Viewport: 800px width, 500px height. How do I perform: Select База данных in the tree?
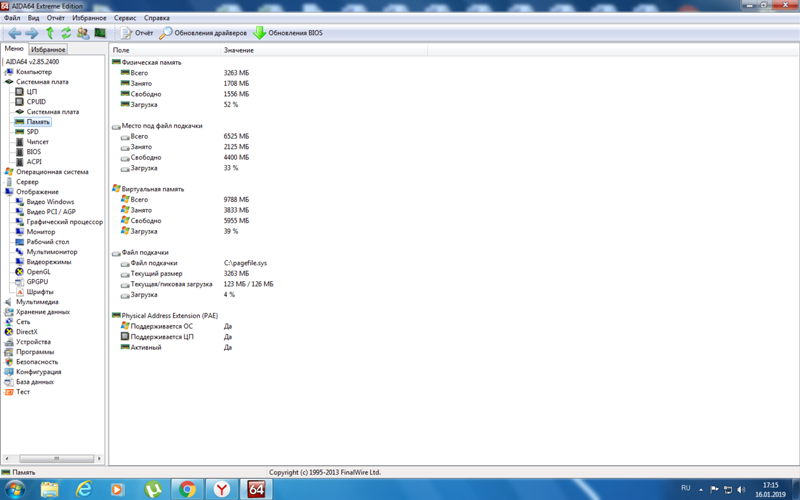click(x=35, y=382)
